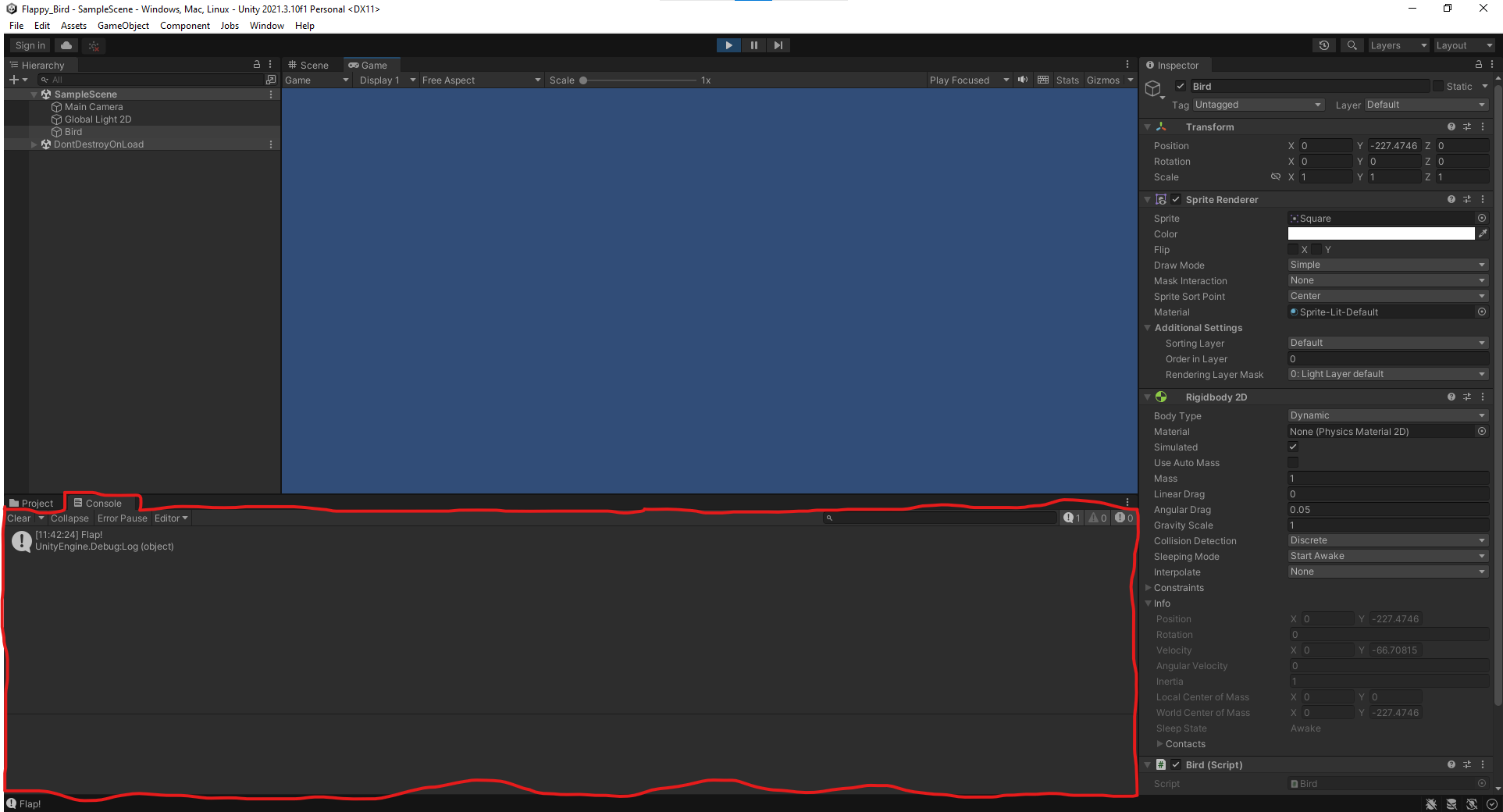The width and height of the screenshot is (1503, 812).
Task: Open the Game view panel options menu
Action: click(1127, 65)
